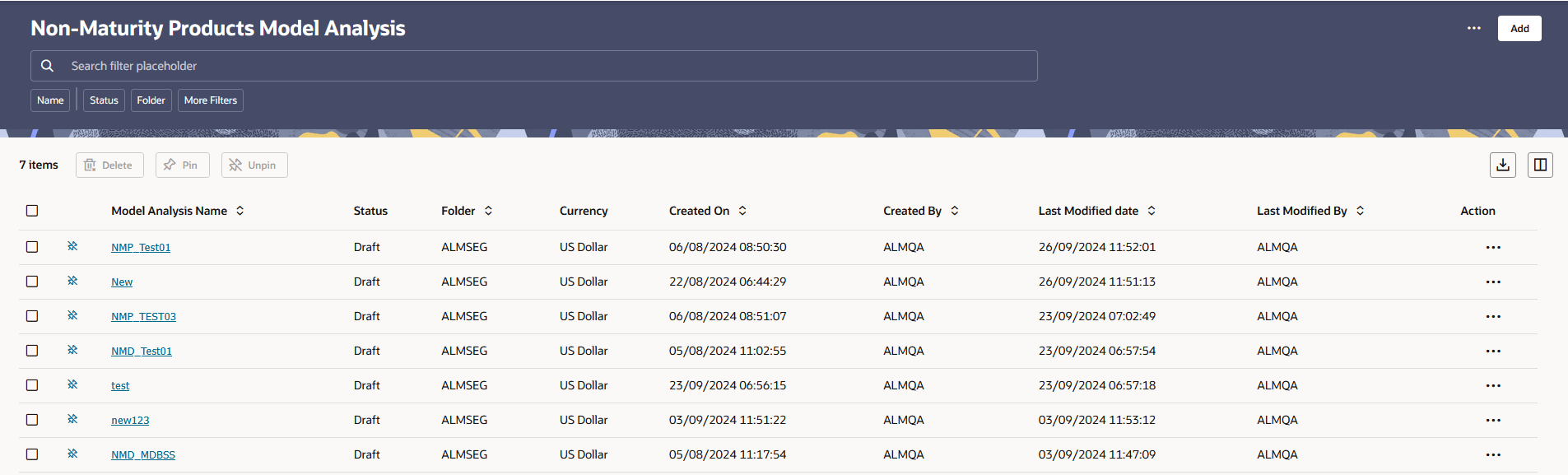Click the Unpin toolbar button
Screen dimensions: 1568x475
pos(254,165)
